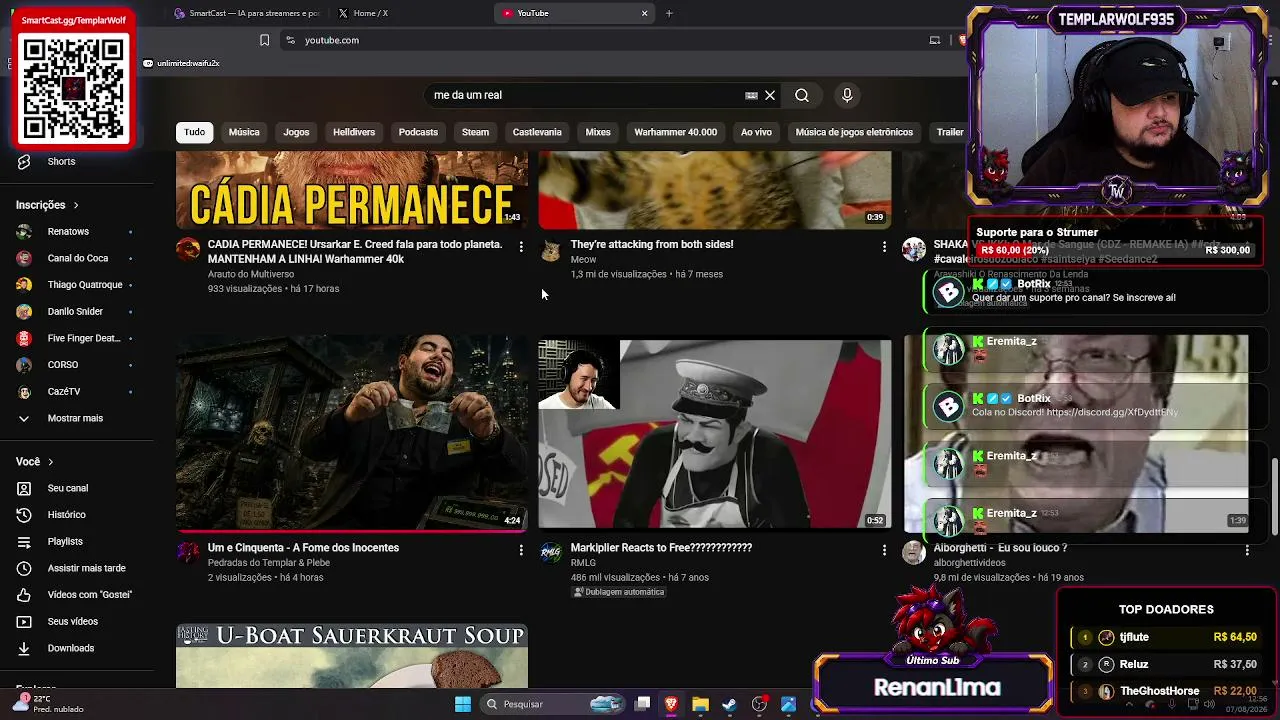This screenshot has width=1280, height=720.
Task: Select the Tudo filter chip
Action: [194, 132]
